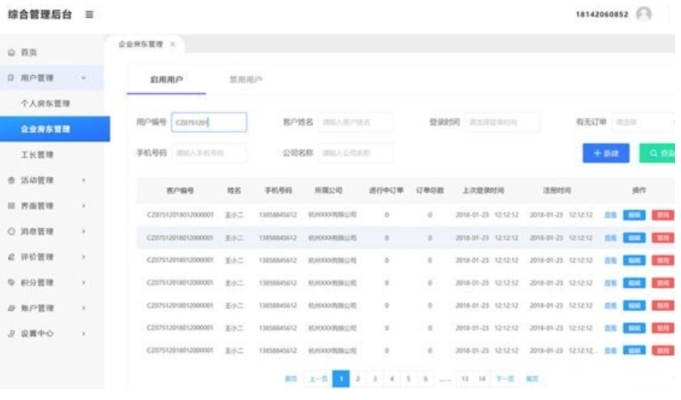This screenshot has width=681, height=400.
Task: Click the hamburger menu collapse icon
Action: coord(90,14)
